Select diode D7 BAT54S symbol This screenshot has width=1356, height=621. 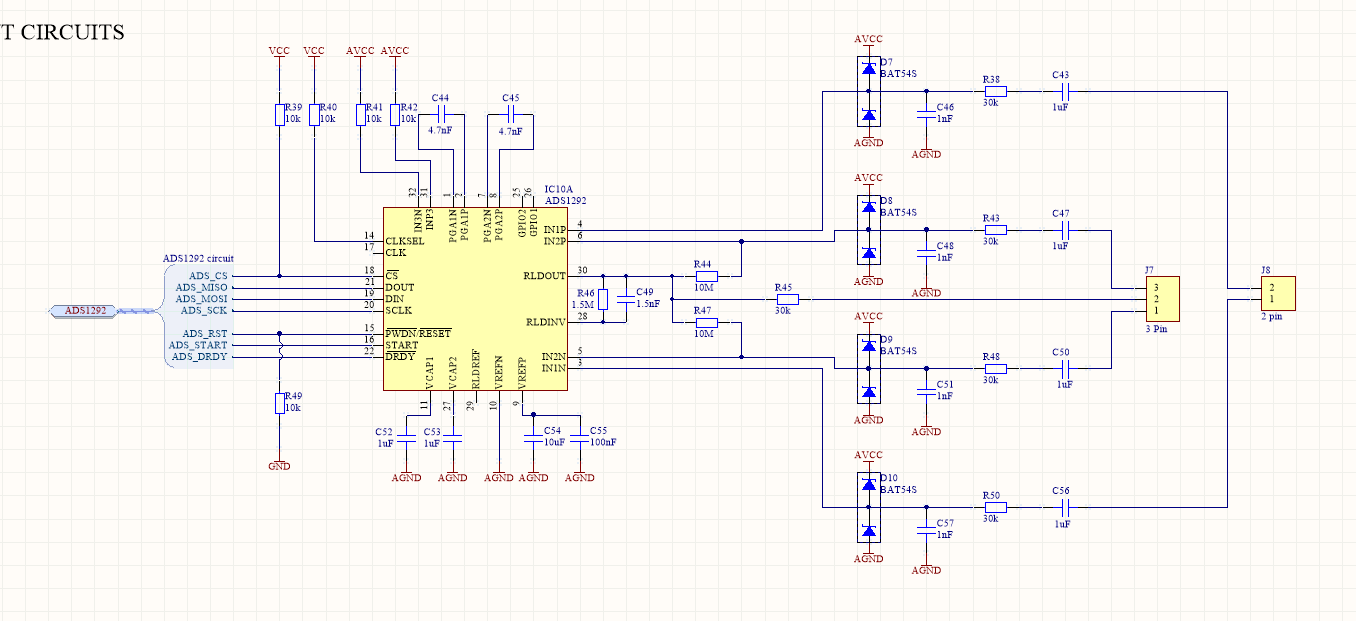pyautogui.click(x=869, y=92)
